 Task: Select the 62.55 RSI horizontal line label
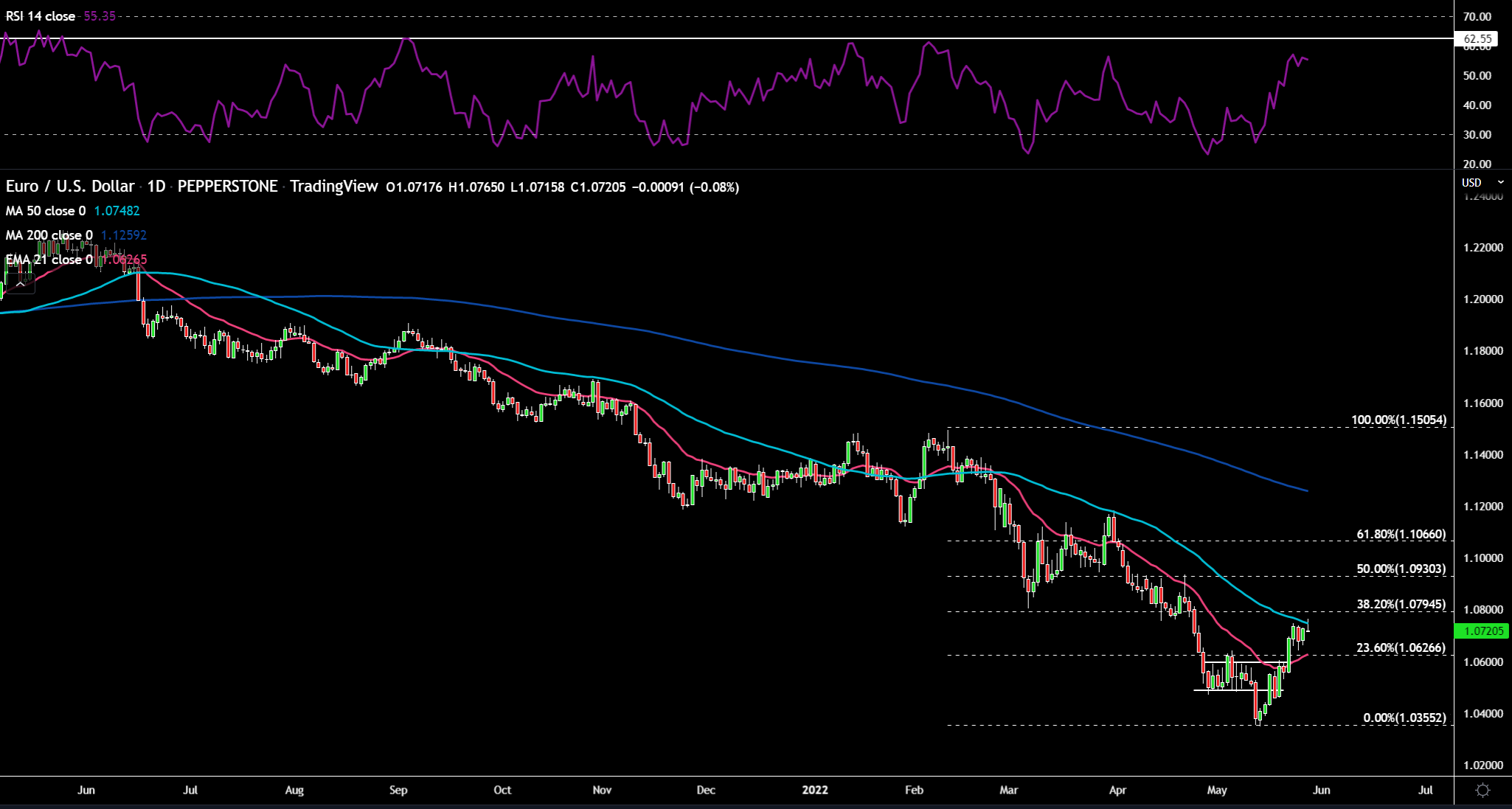coord(1477,39)
